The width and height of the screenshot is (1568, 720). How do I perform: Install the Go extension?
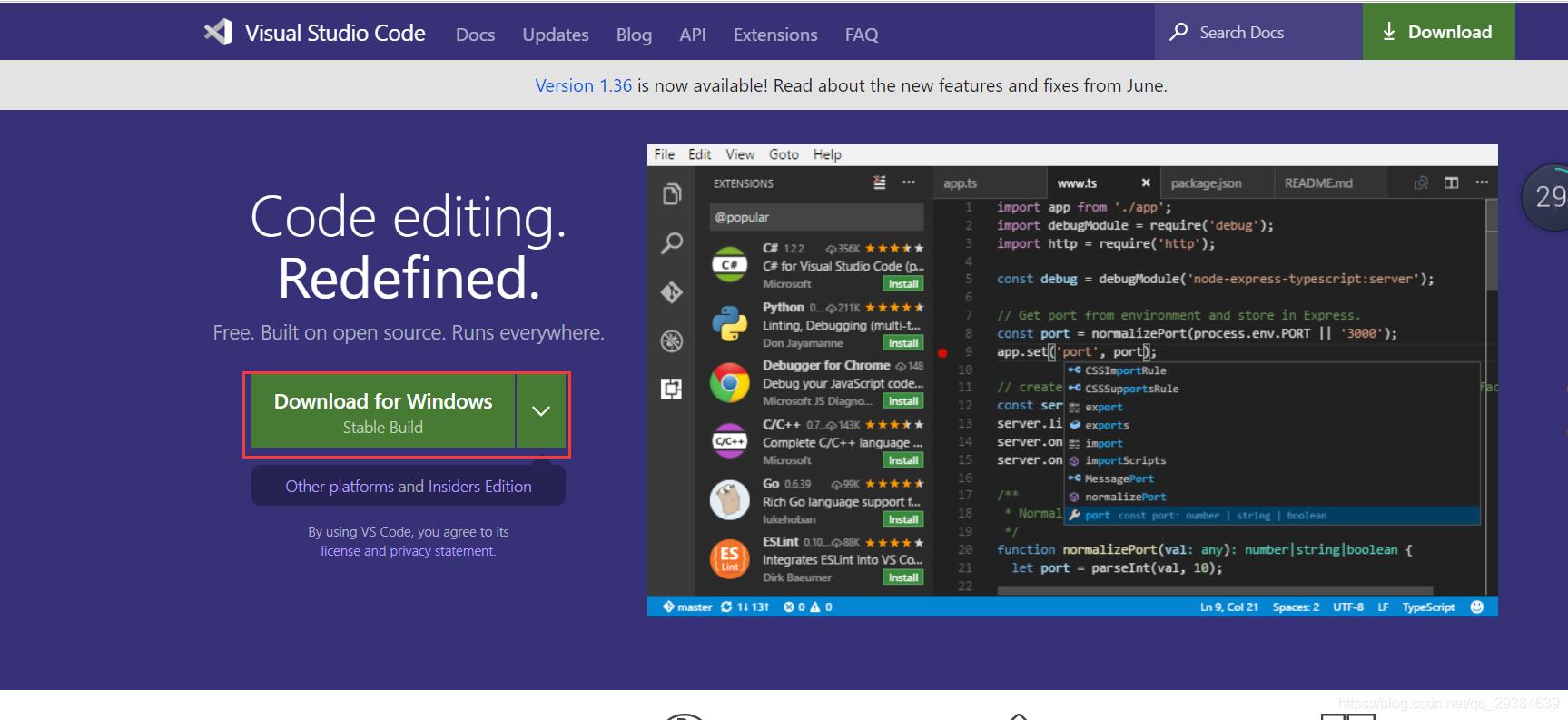tap(903, 519)
